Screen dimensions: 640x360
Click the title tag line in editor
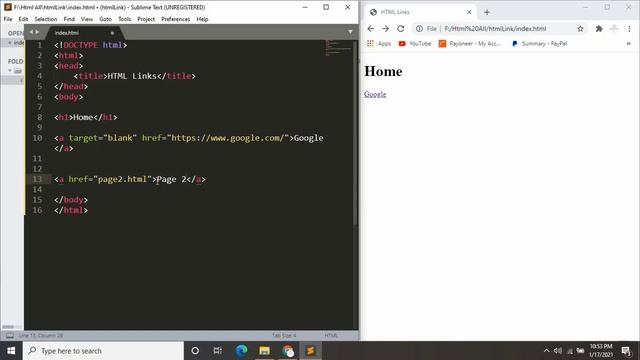pos(135,76)
